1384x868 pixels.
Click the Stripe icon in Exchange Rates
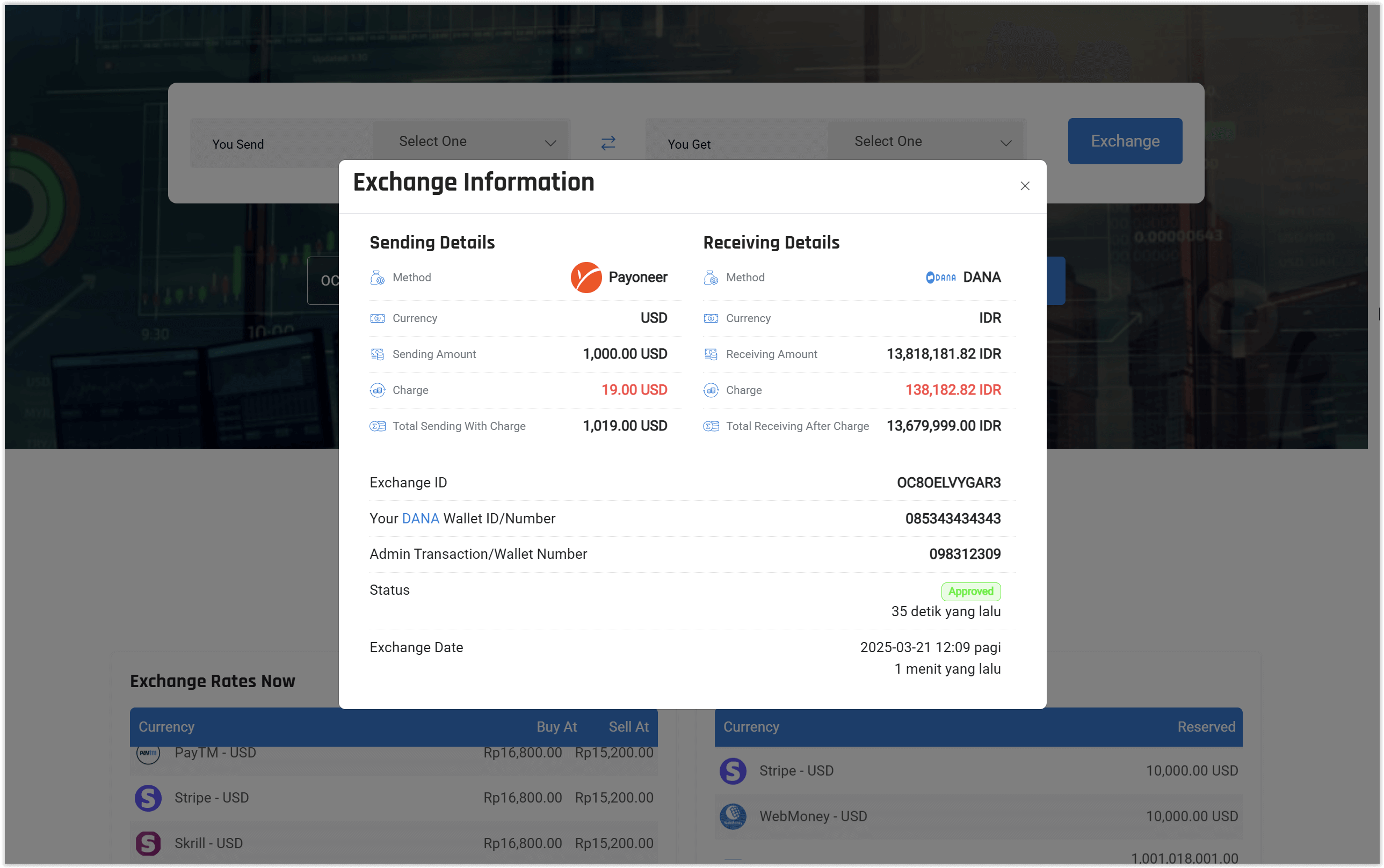click(148, 798)
